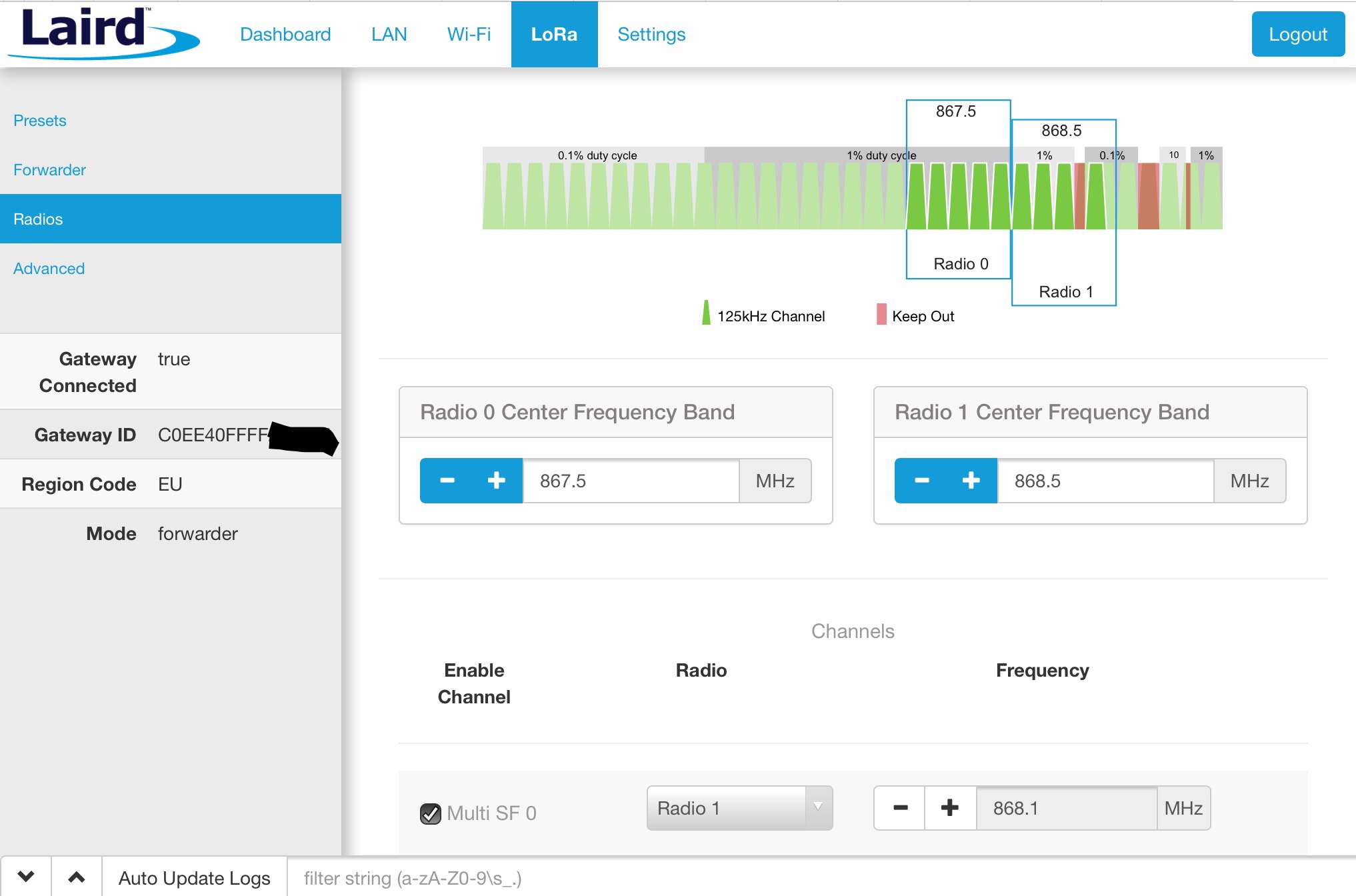Open the Radio 1 dropdown for Multi SF 0
The width and height of the screenshot is (1356, 896).
point(739,808)
